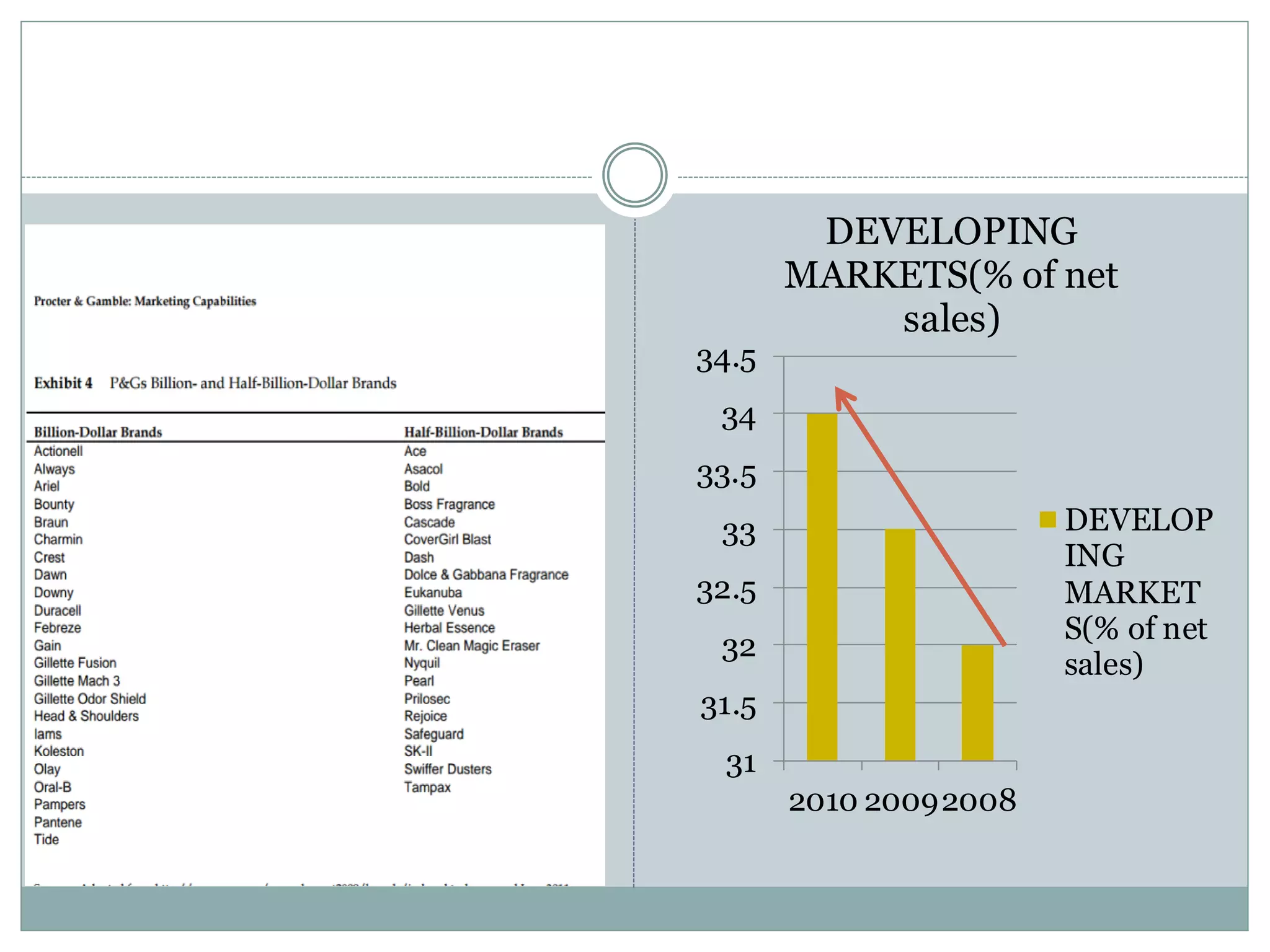1270x952 pixels.
Task: Click the 'Eukanuba' brand entry
Action: pyautogui.click(x=433, y=593)
